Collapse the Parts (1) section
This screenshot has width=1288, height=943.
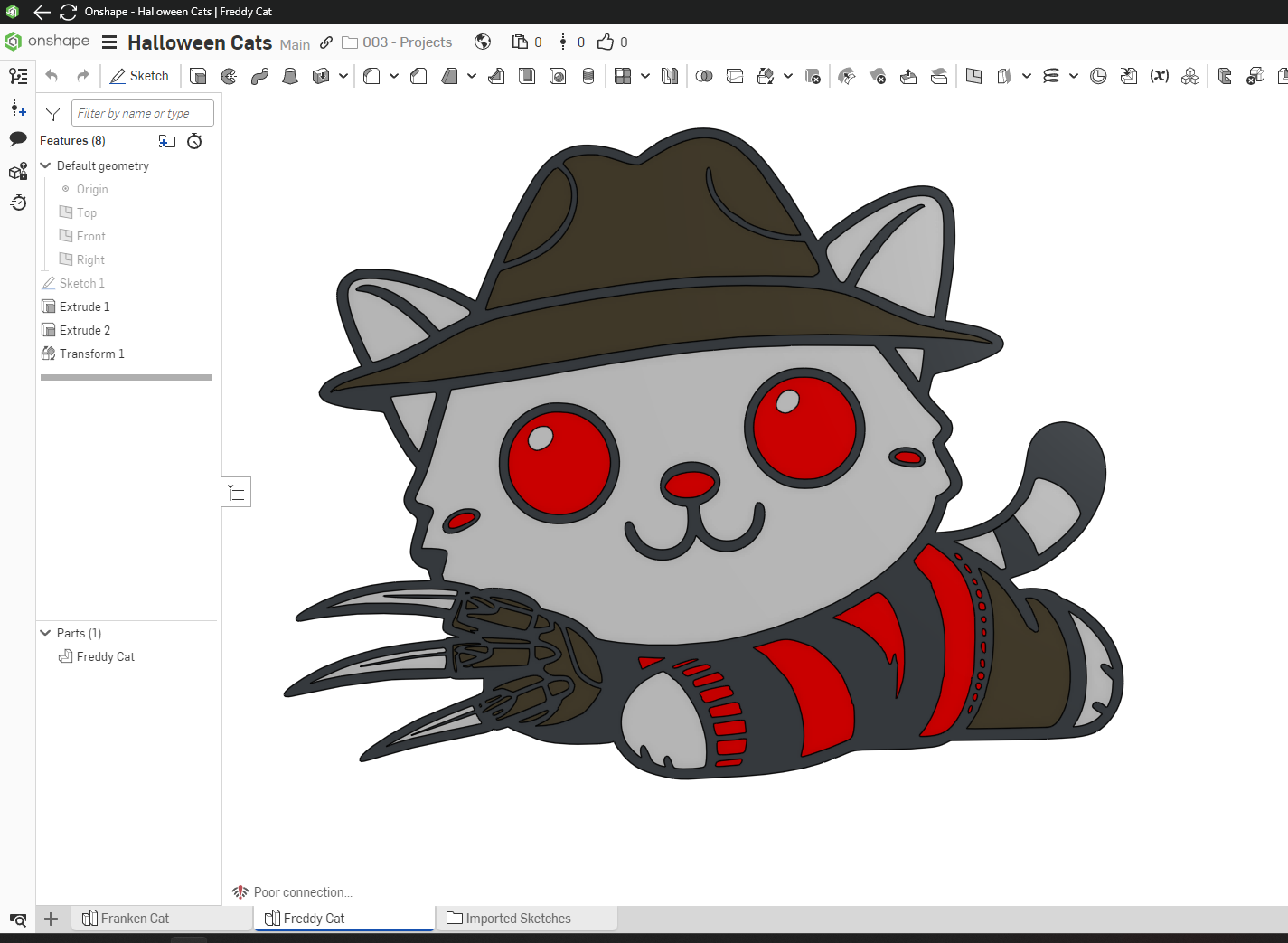(x=46, y=633)
